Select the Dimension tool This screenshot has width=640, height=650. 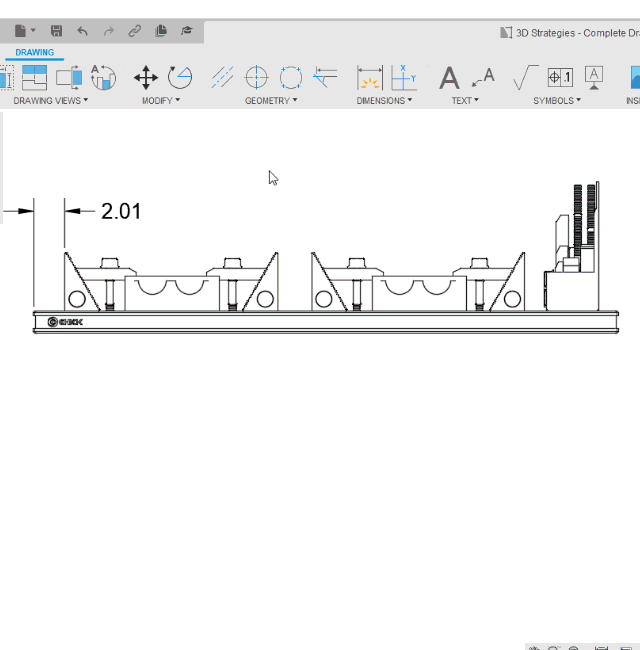click(370, 78)
